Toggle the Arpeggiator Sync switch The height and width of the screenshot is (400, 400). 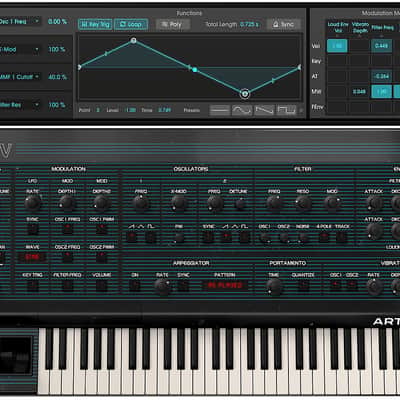[x=183, y=285]
